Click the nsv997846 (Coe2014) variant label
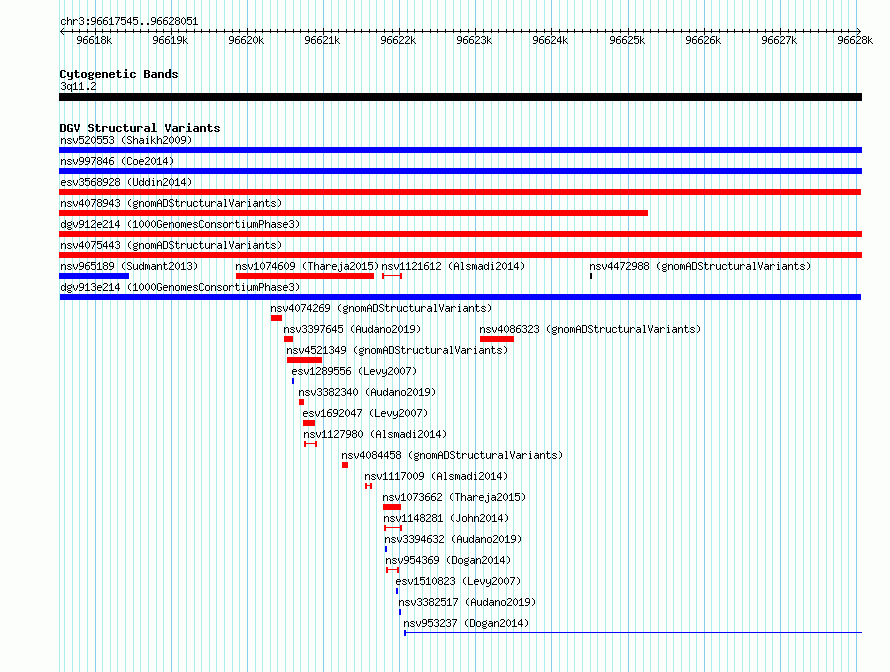Viewport: 890px width, 672px height. tap(117, 161)
